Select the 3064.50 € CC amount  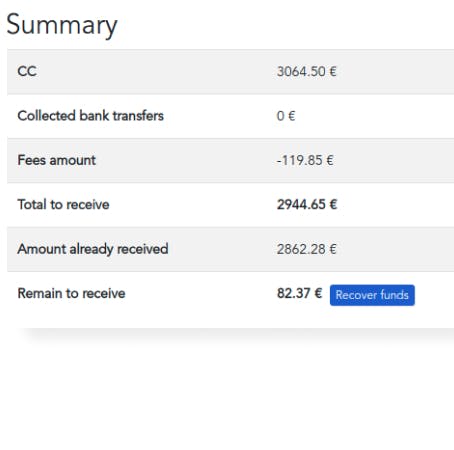tap(307, 71)
